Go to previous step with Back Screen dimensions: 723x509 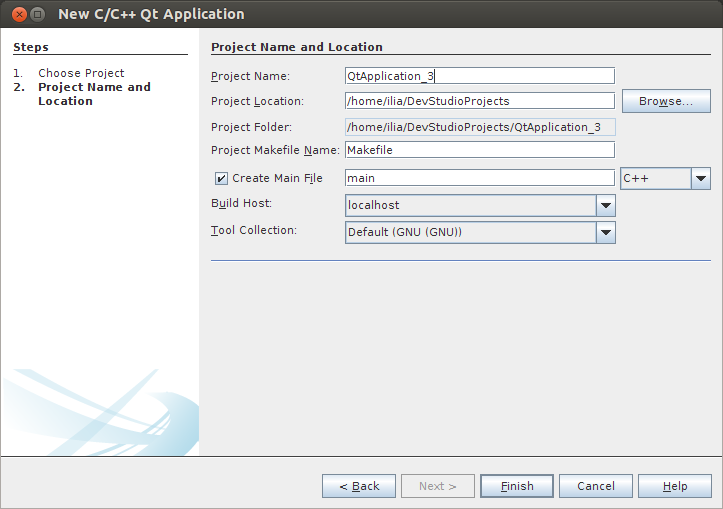click(x=359, y=486)
